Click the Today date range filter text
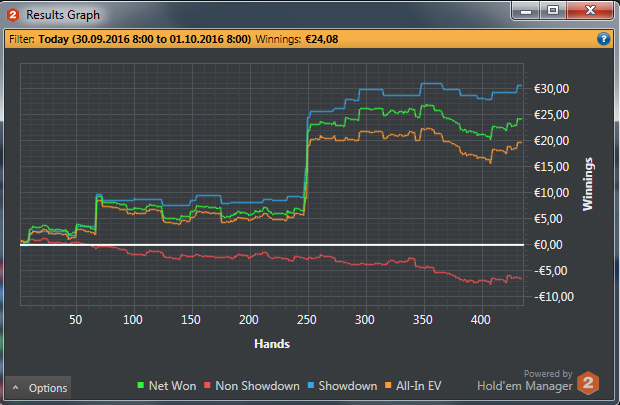The height and width of the screenshot is (405, 620). click(144, 39)
